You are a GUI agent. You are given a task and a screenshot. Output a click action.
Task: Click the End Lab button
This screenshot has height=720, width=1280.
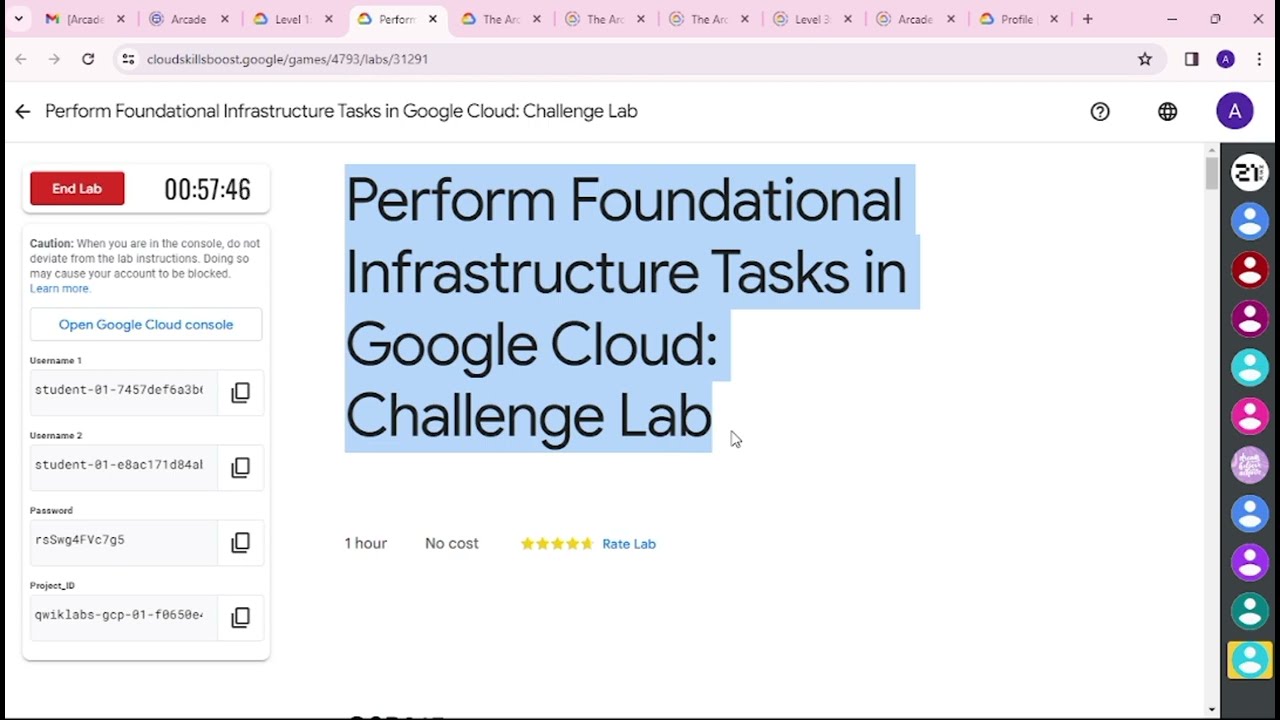point(77,188)
